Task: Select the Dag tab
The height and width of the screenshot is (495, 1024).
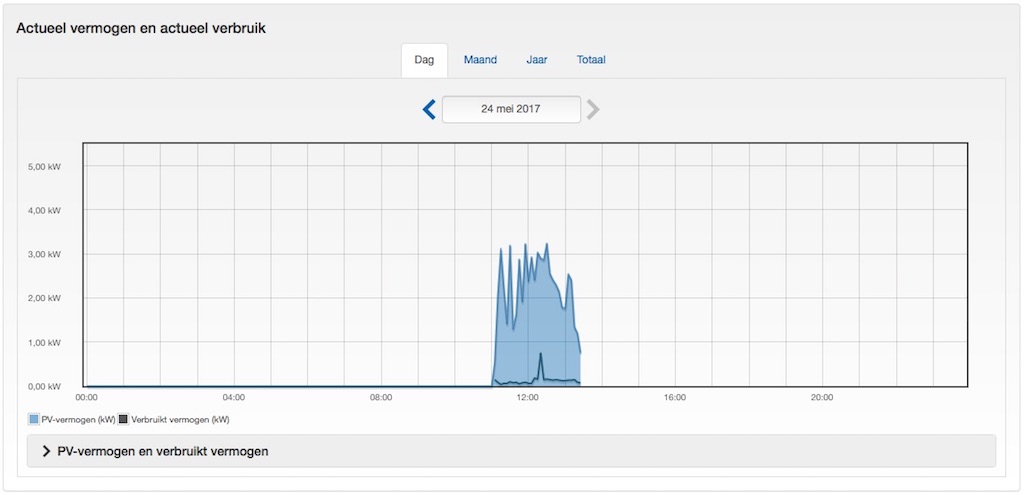Action: 424,60
